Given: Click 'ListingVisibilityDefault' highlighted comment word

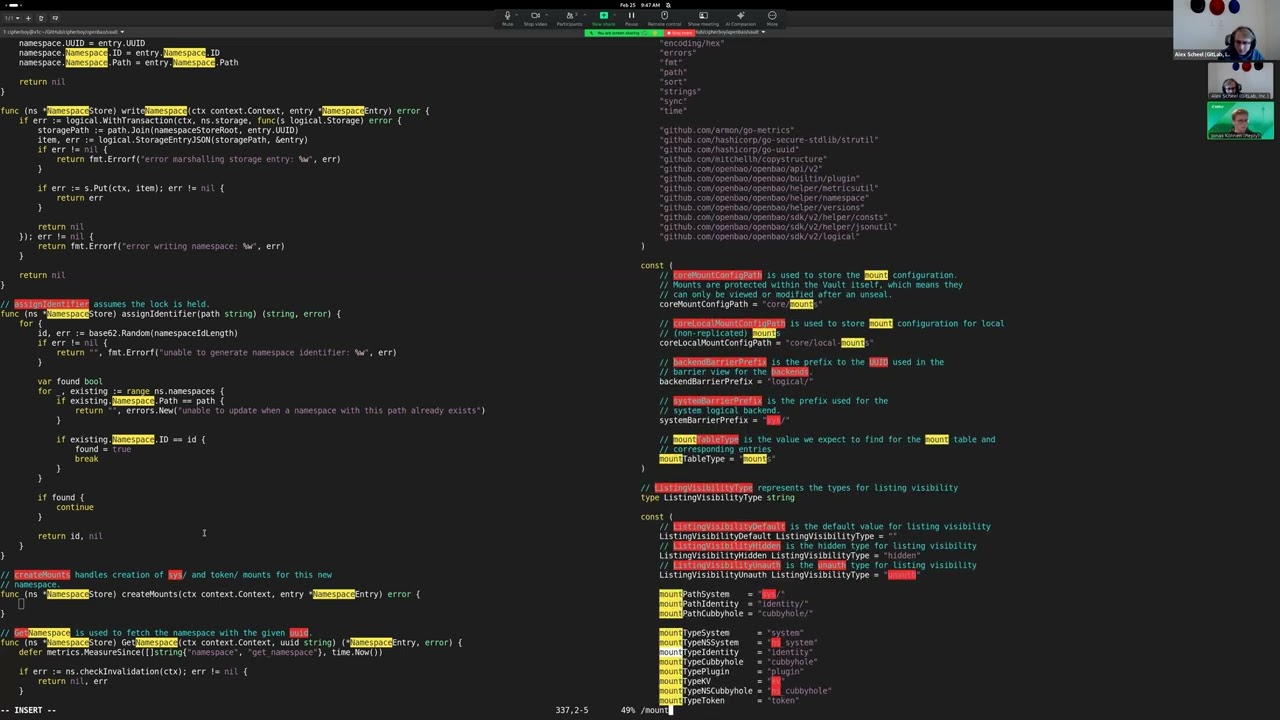Looking at the screenshot, I should point(729,526).
